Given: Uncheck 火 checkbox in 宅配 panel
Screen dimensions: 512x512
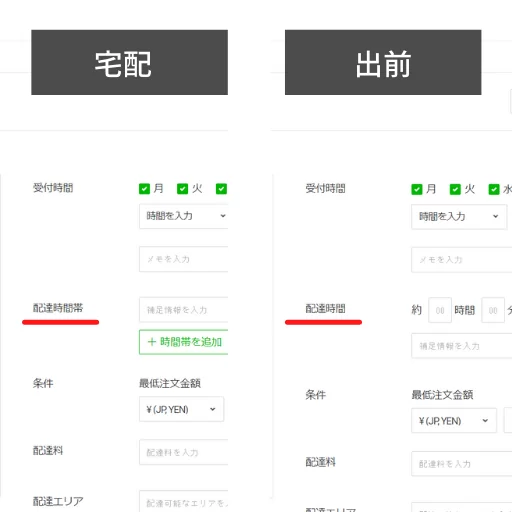Looking at the screenshot, I should pyautogui.click(x=182, y=189).
